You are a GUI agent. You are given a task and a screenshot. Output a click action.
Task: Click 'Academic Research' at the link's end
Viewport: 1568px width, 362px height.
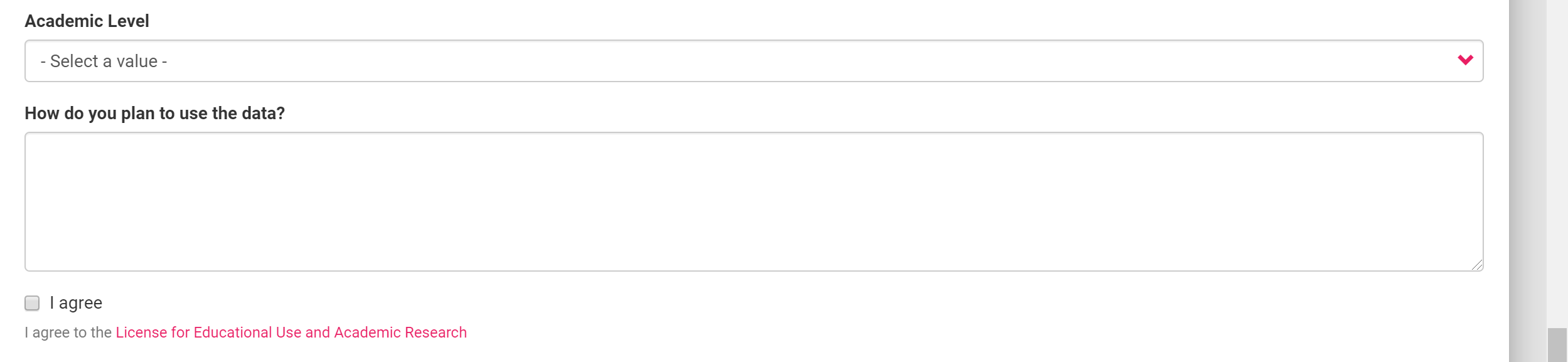(x=400, y=333)
